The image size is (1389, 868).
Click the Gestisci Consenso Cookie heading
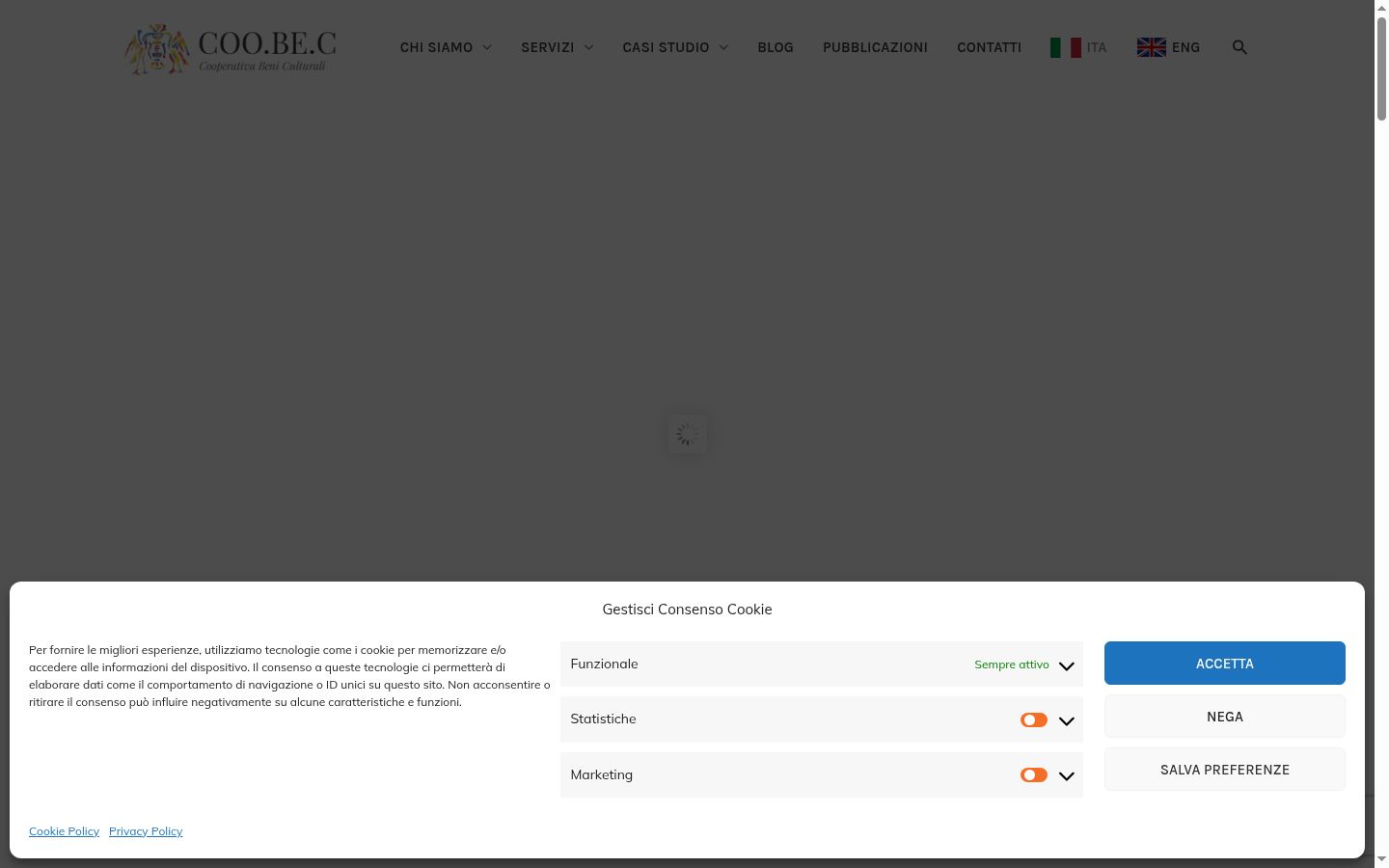point(687,610)
